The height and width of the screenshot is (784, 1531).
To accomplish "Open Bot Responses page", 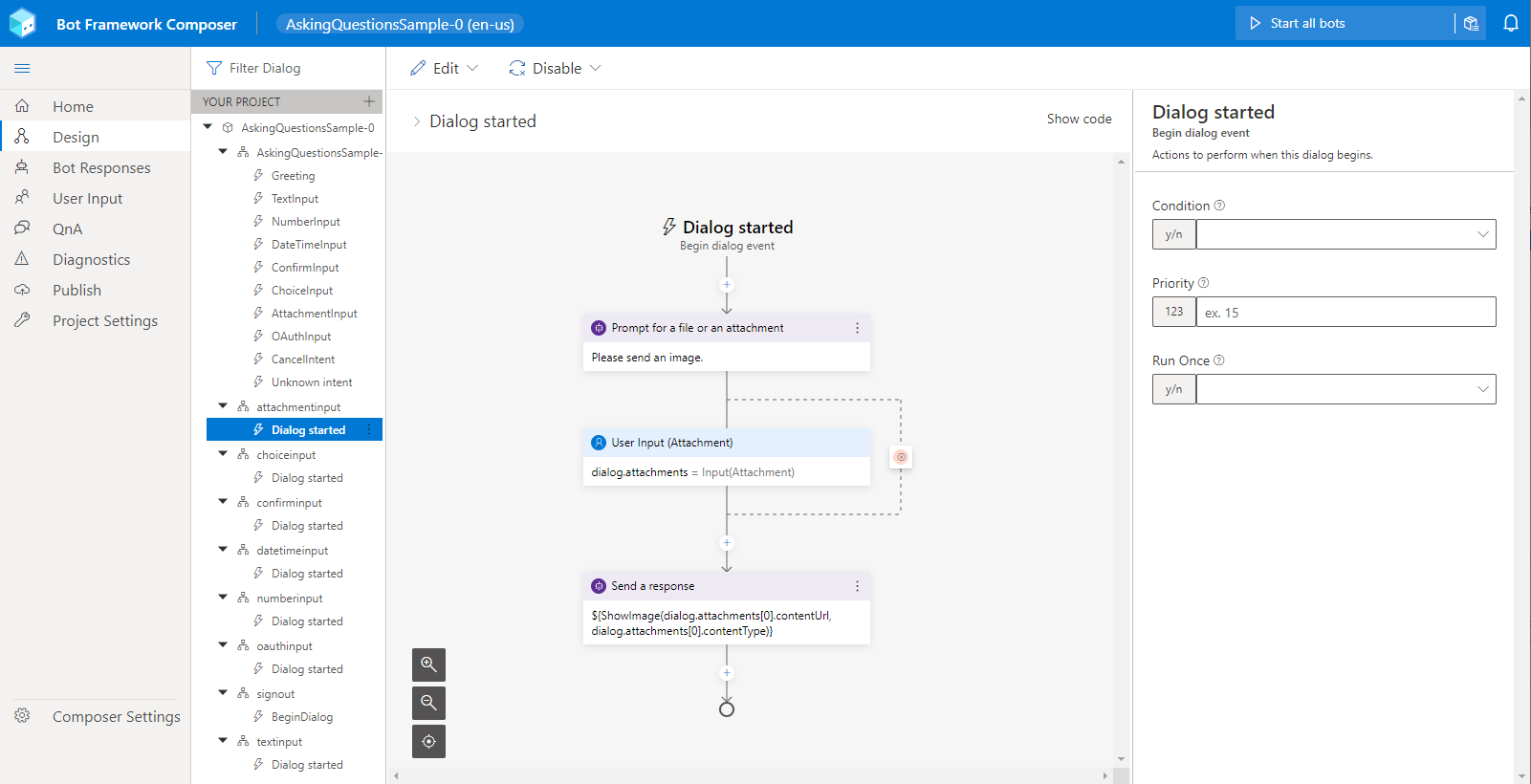I will click(96, 167).
